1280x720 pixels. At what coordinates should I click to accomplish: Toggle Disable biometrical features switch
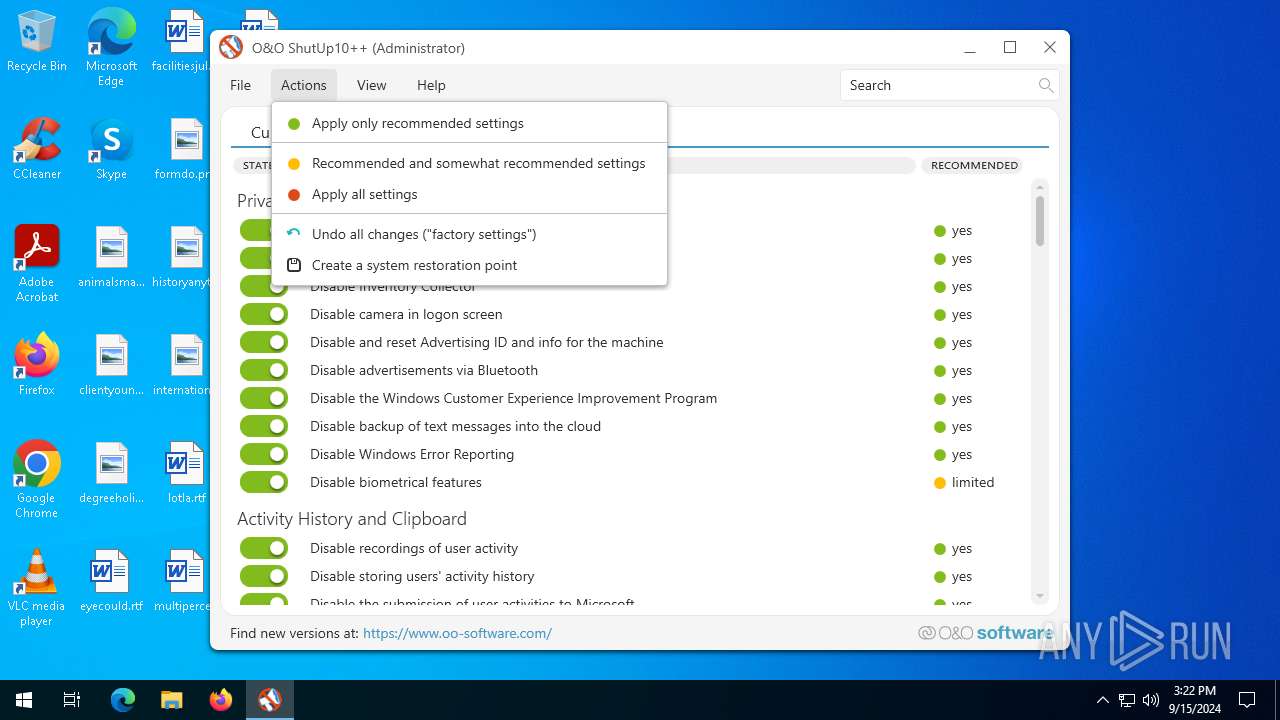(x=264, y=482)
